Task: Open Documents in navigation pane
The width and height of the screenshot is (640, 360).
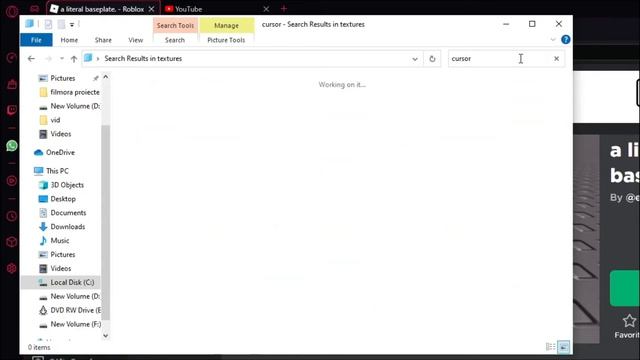Action: 68,213
